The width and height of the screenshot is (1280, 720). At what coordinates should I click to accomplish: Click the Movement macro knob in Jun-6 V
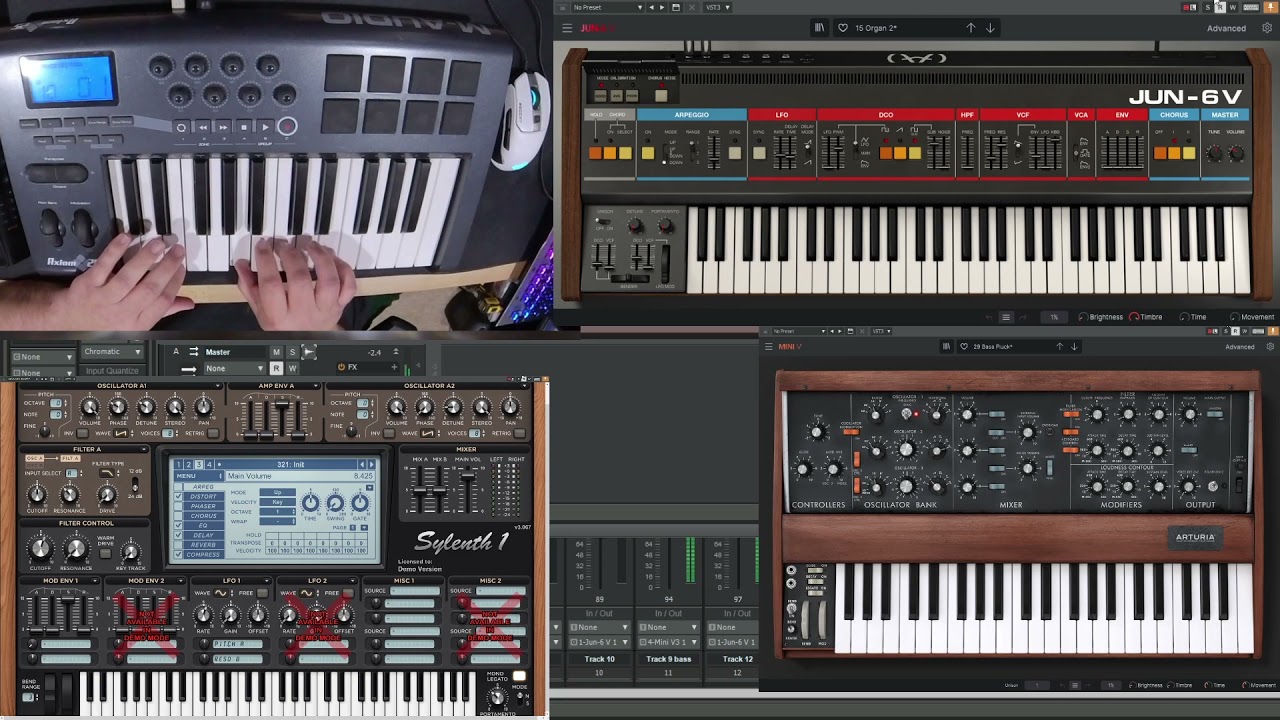point(1235,317)
